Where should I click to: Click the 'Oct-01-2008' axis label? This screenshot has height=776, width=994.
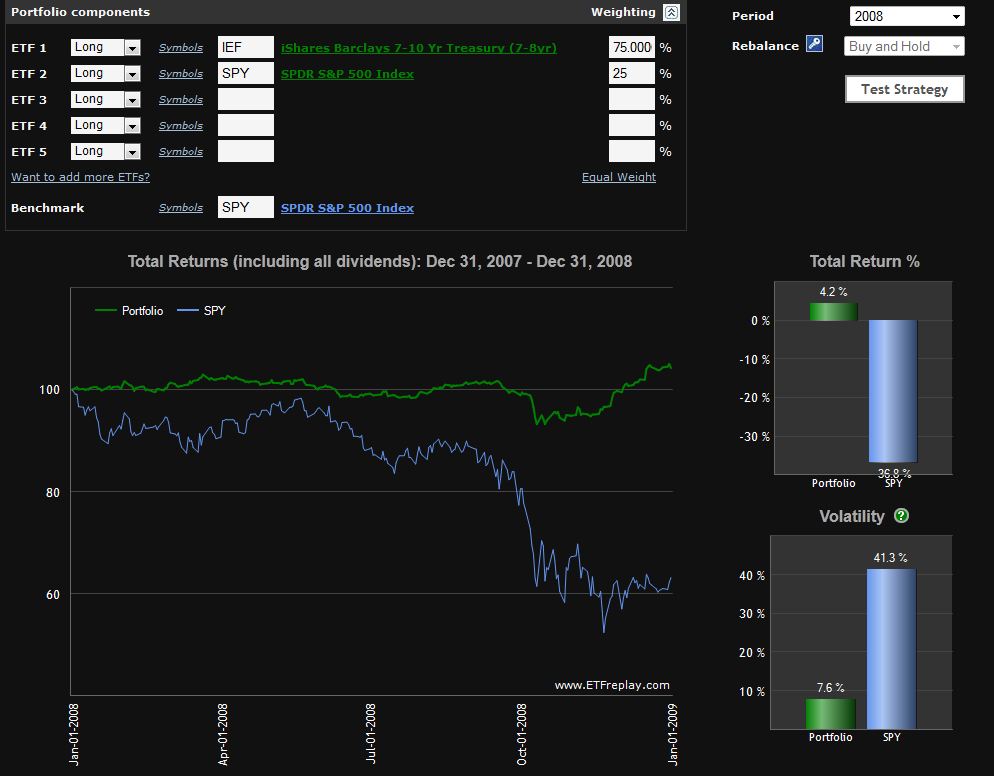522,734
